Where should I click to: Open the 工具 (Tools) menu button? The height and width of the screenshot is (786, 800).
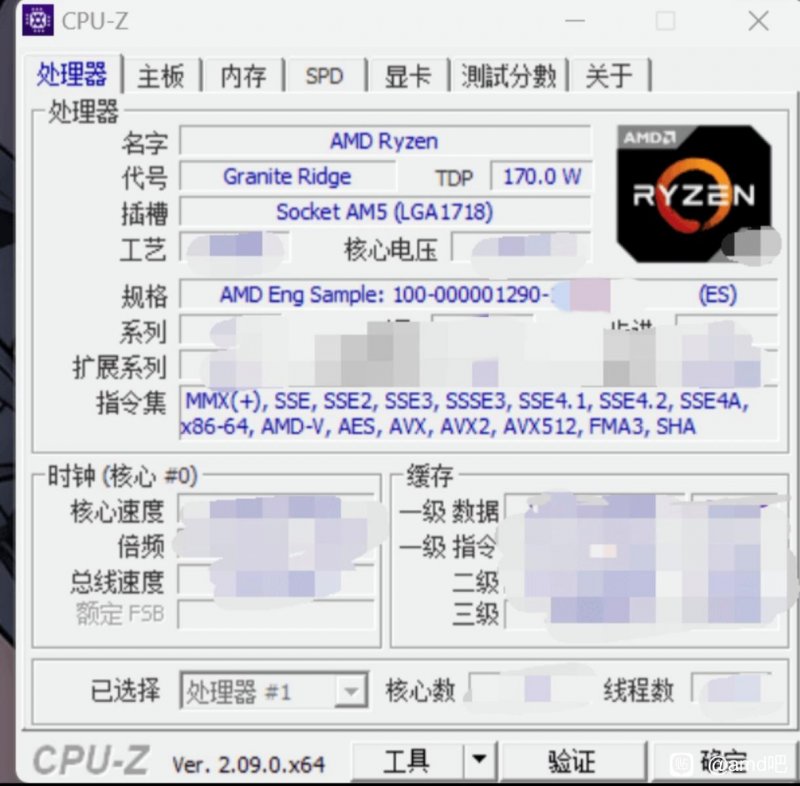(410, 760)
